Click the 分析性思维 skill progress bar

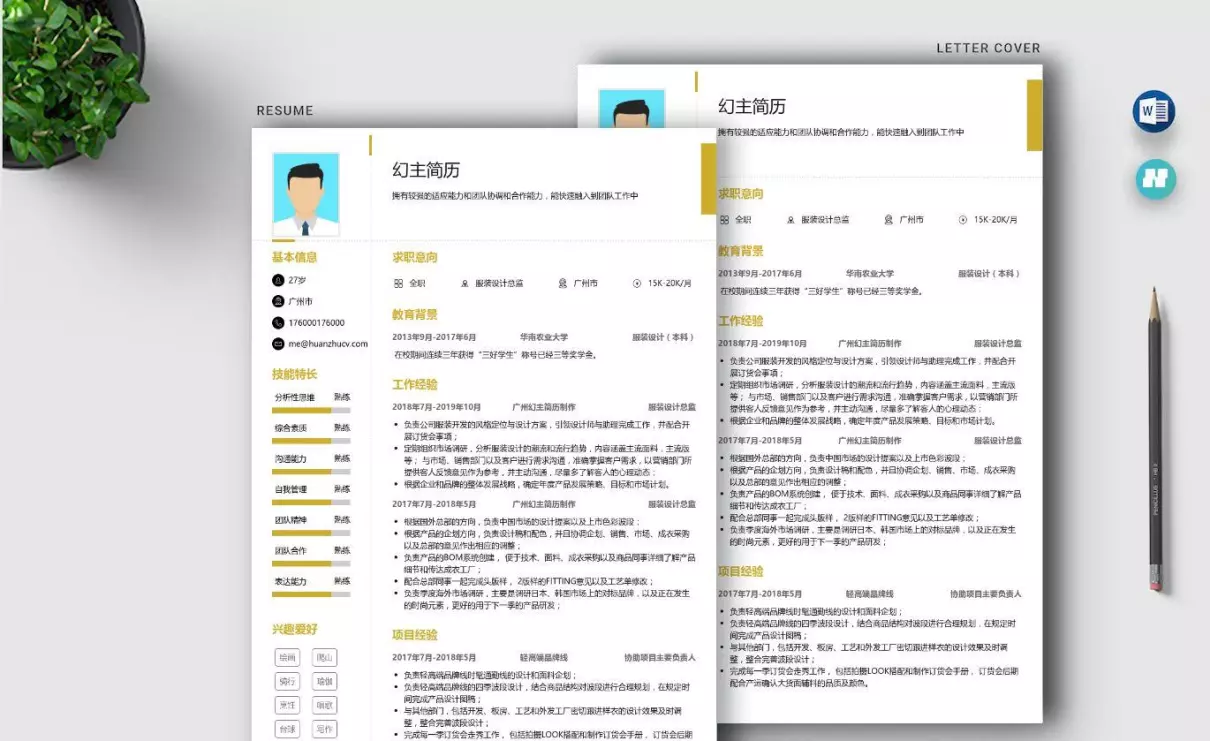(x=311, y=410)
